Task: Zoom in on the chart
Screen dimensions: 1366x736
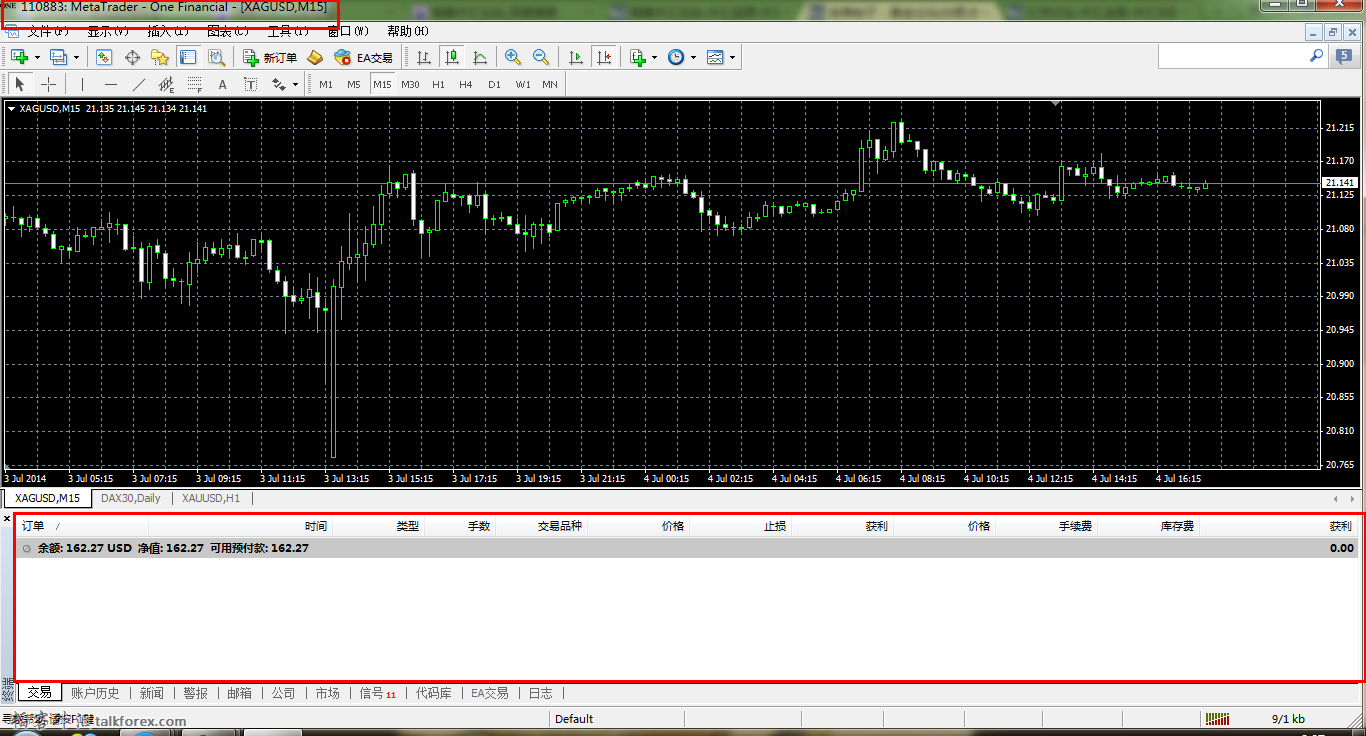Action: [513, 57]
